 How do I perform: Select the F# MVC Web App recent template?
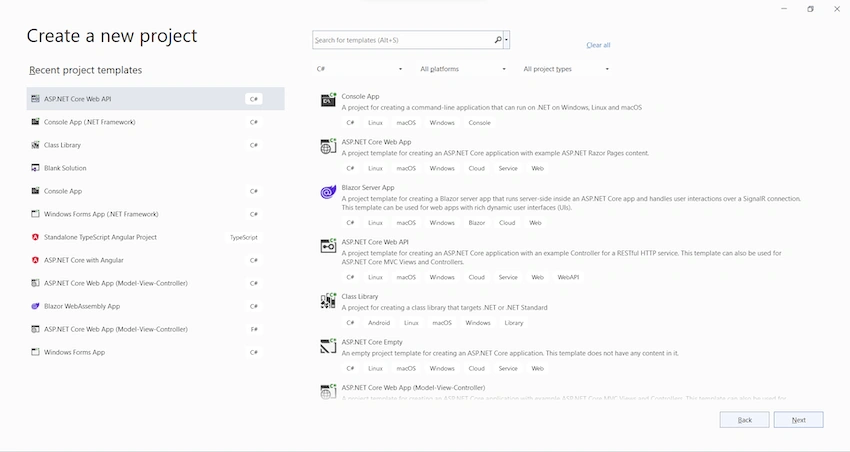156,329
